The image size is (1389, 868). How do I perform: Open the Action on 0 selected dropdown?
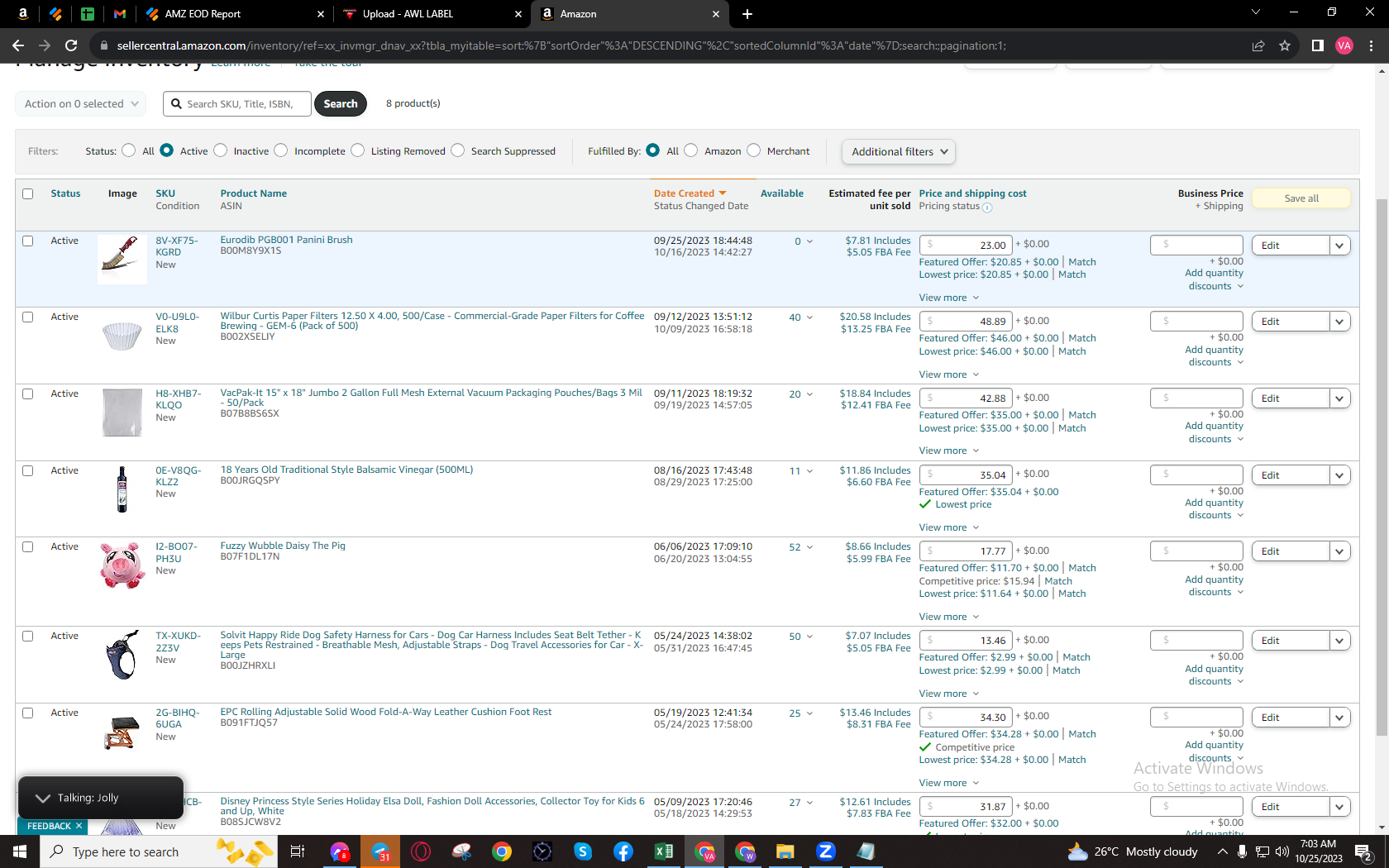click(x=81, y=104)
